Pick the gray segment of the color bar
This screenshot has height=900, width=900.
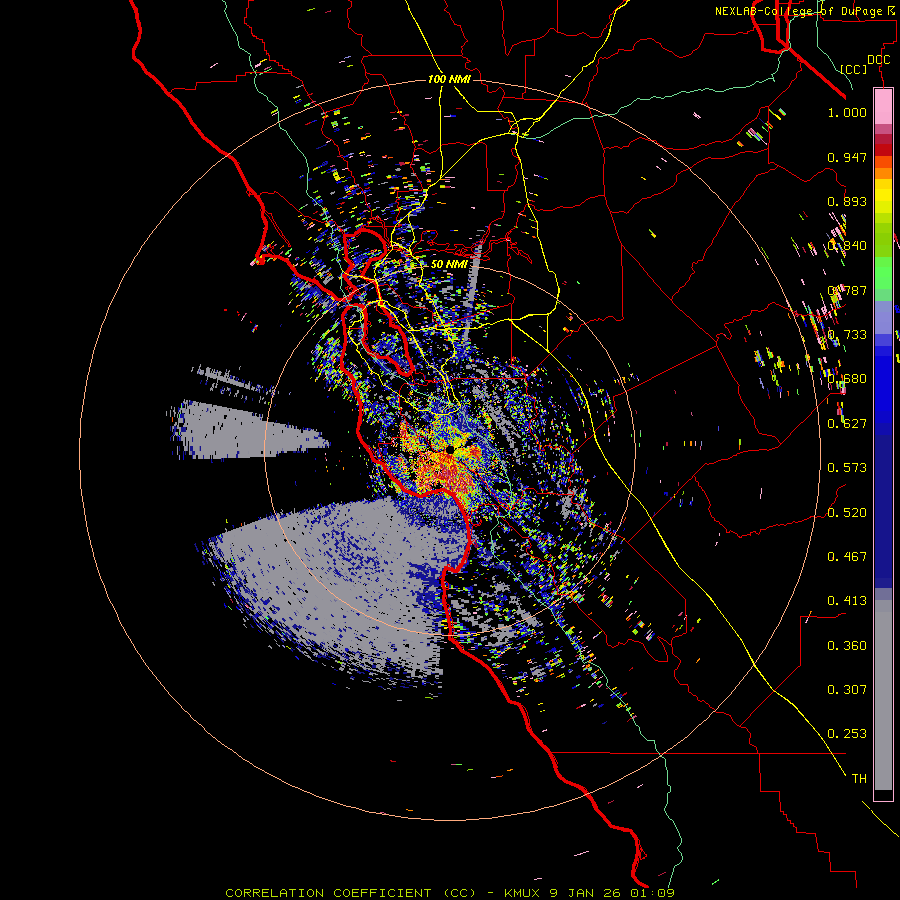pos(883,695)
